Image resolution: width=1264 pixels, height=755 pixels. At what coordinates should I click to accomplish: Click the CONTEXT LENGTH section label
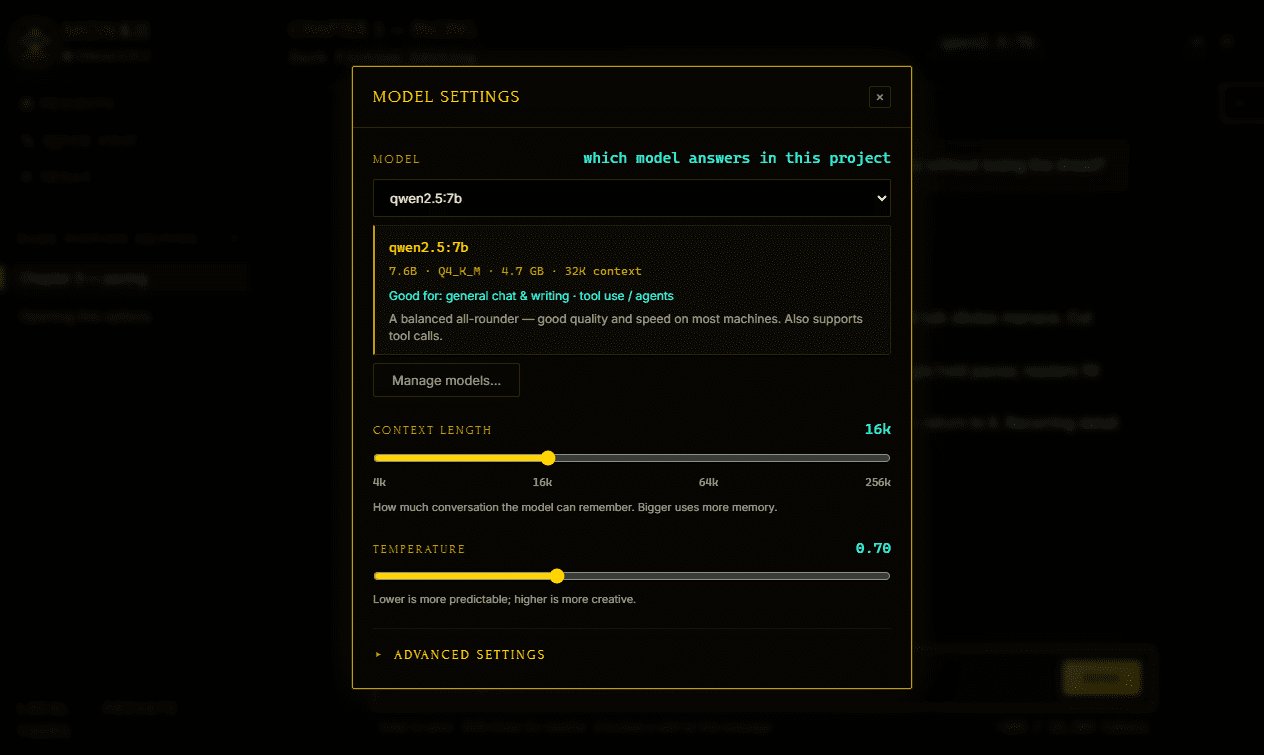point(432,430)
